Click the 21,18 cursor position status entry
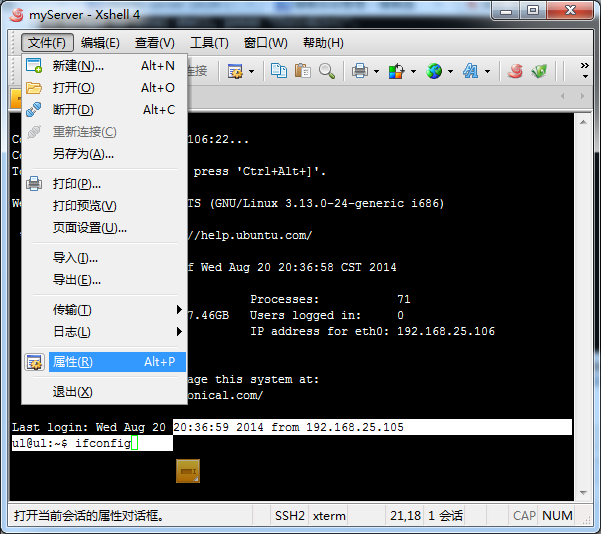Viewport: 601px width, 534px height. coord(405,516)
